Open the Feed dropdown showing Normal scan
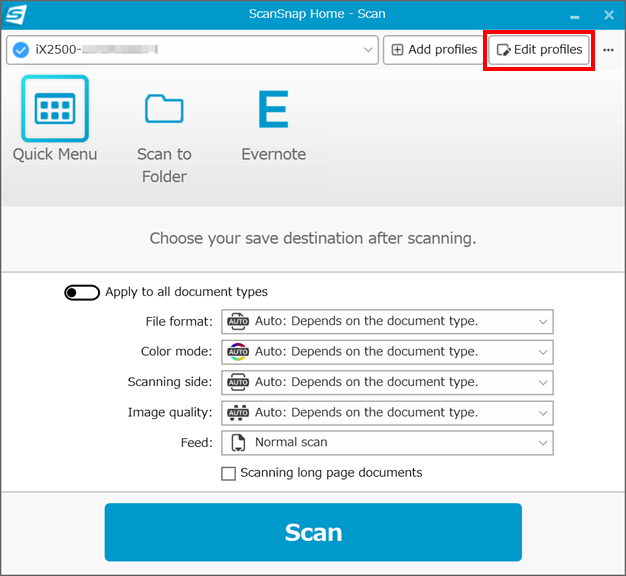The width and height of the screenshot is (626, 576). pos(387,443)
